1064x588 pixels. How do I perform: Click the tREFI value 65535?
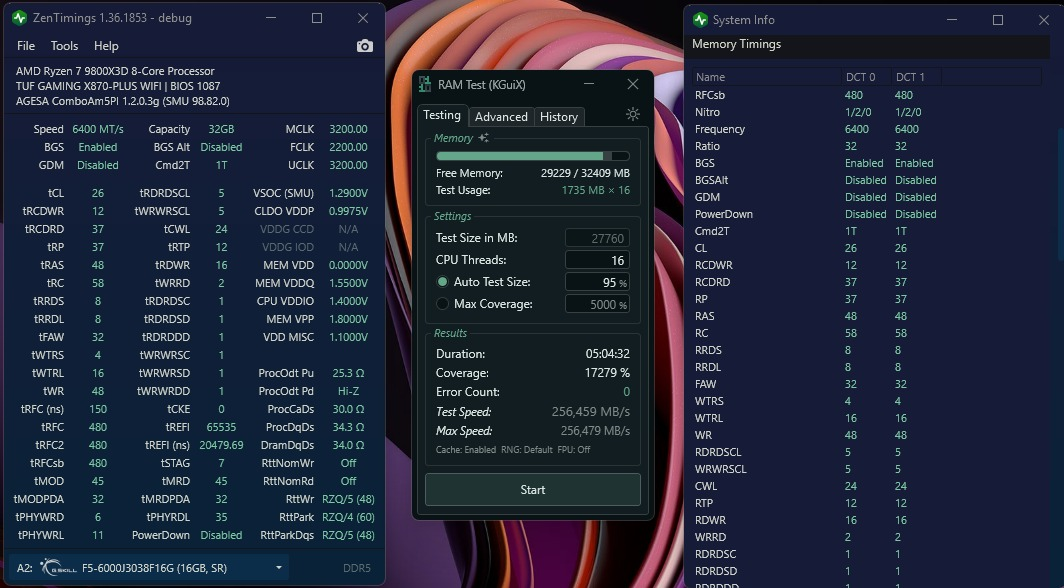click(x=221, y=427)
